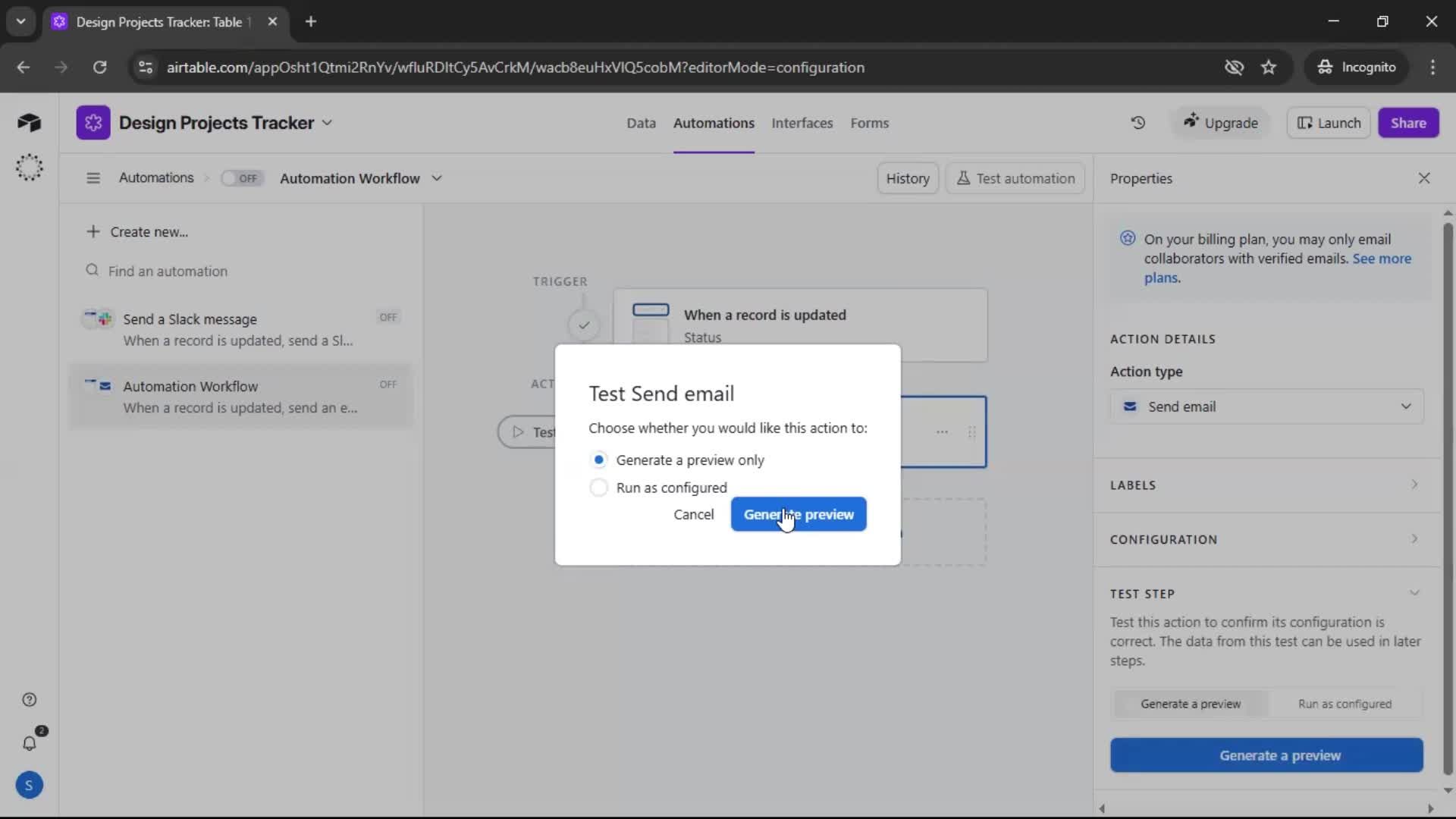
Task: Open a new browser tab
Action: 311,22
